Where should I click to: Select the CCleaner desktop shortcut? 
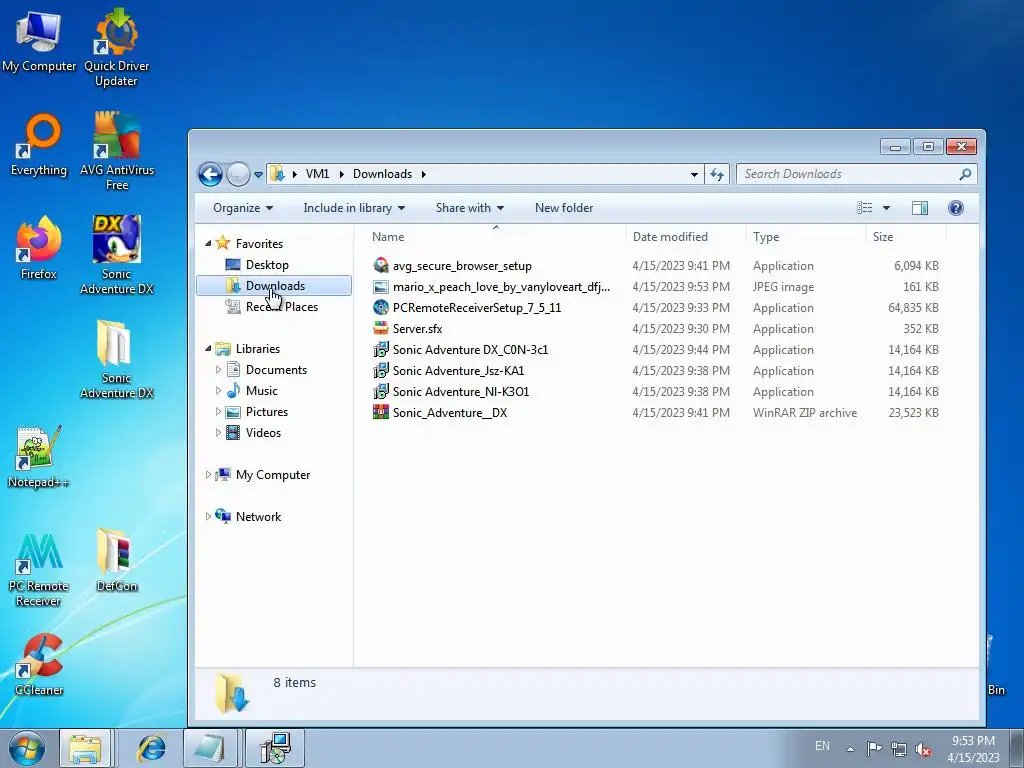click(39, 664)
